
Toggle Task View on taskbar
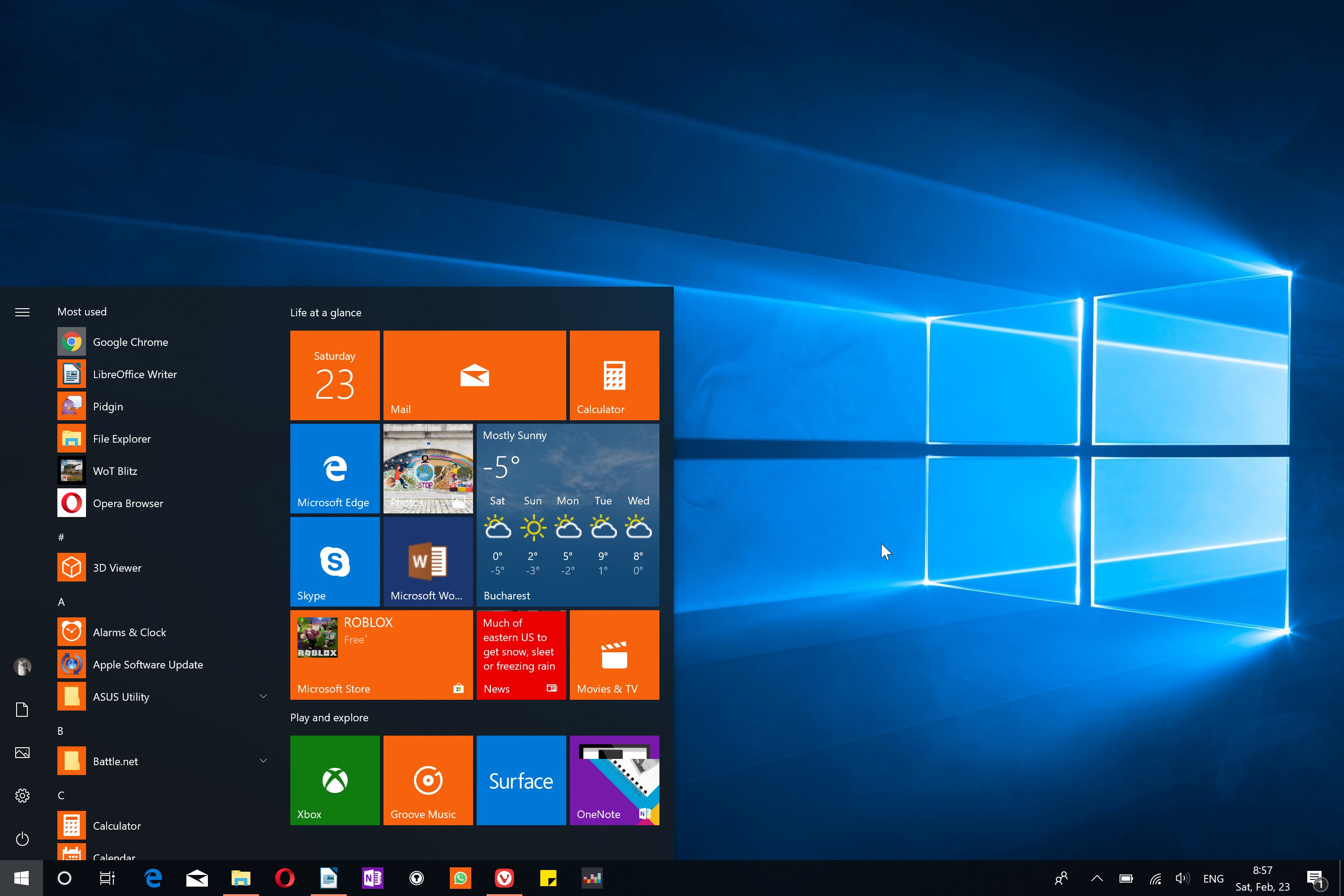pos(106,878)
